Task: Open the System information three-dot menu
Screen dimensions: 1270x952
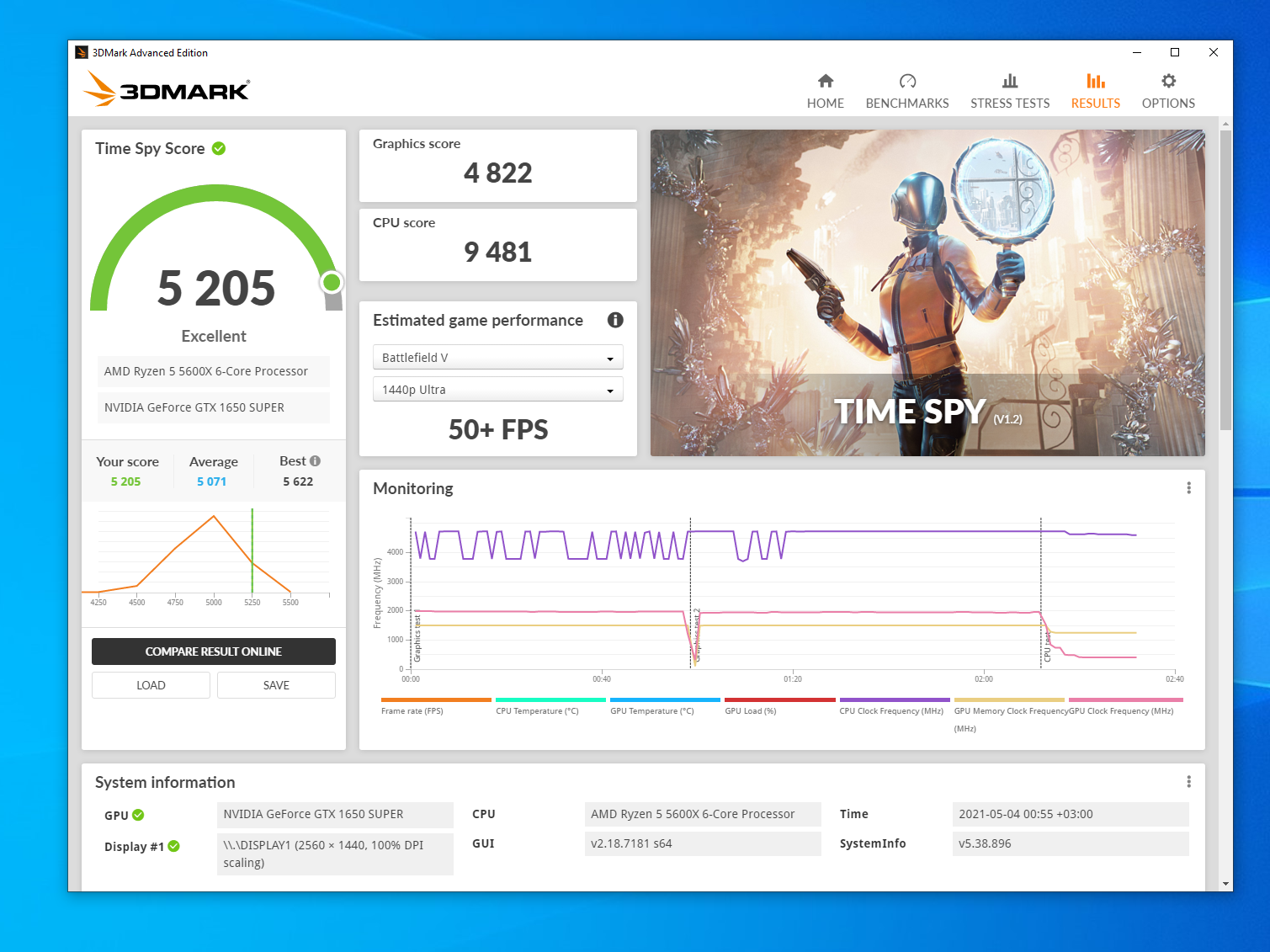Action: 1188,782
